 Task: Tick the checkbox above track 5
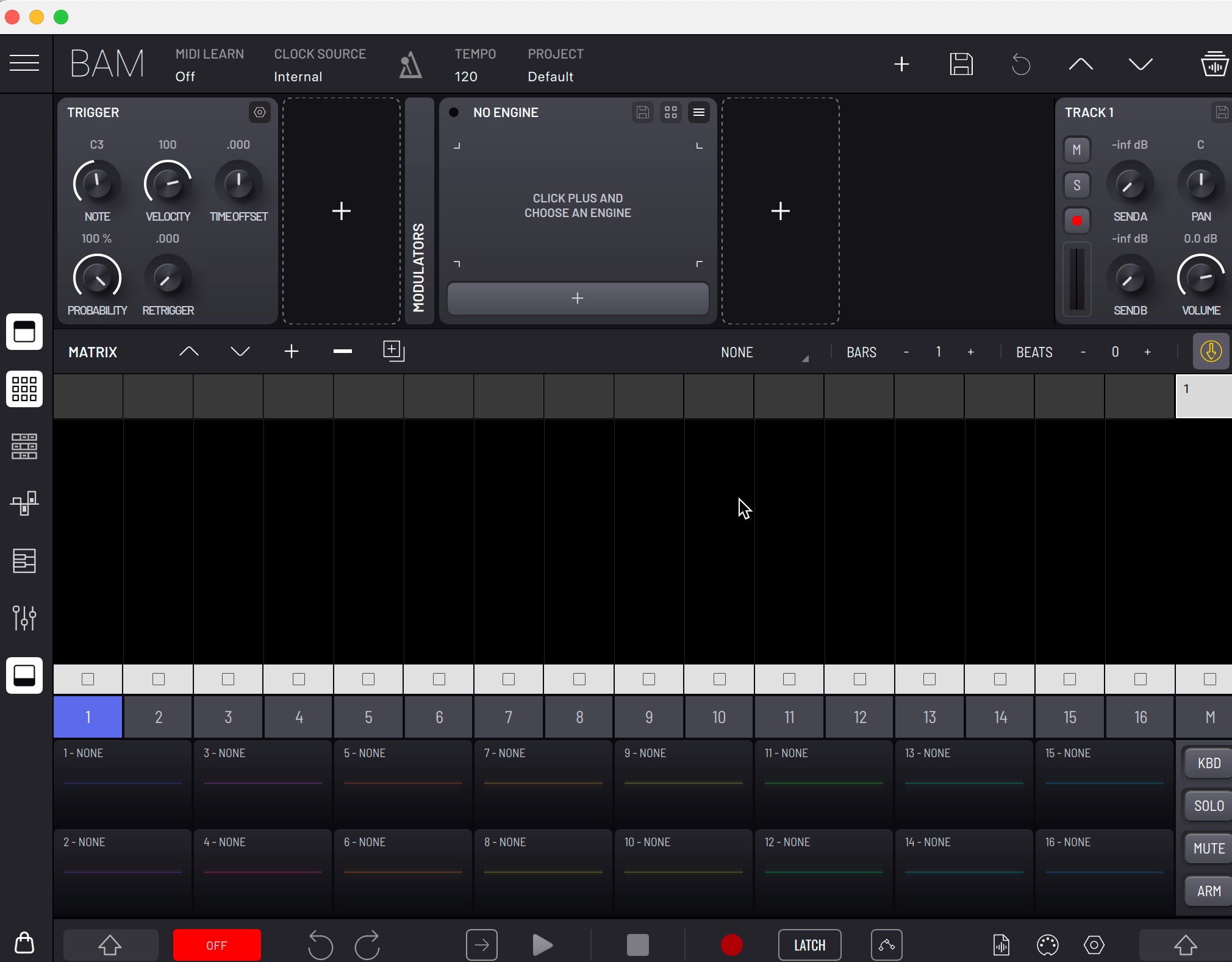pyautogui.click(x=368, y=679)
